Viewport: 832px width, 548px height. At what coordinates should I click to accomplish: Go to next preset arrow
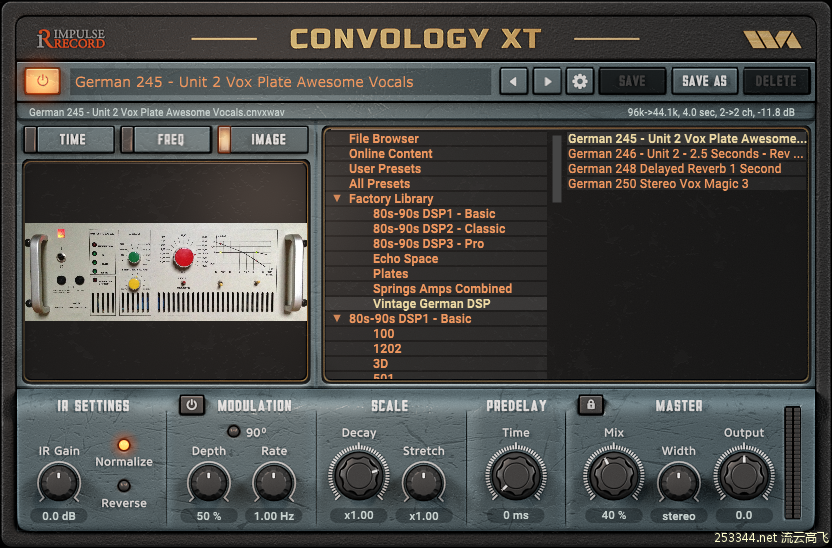click(x=547, y=81)
